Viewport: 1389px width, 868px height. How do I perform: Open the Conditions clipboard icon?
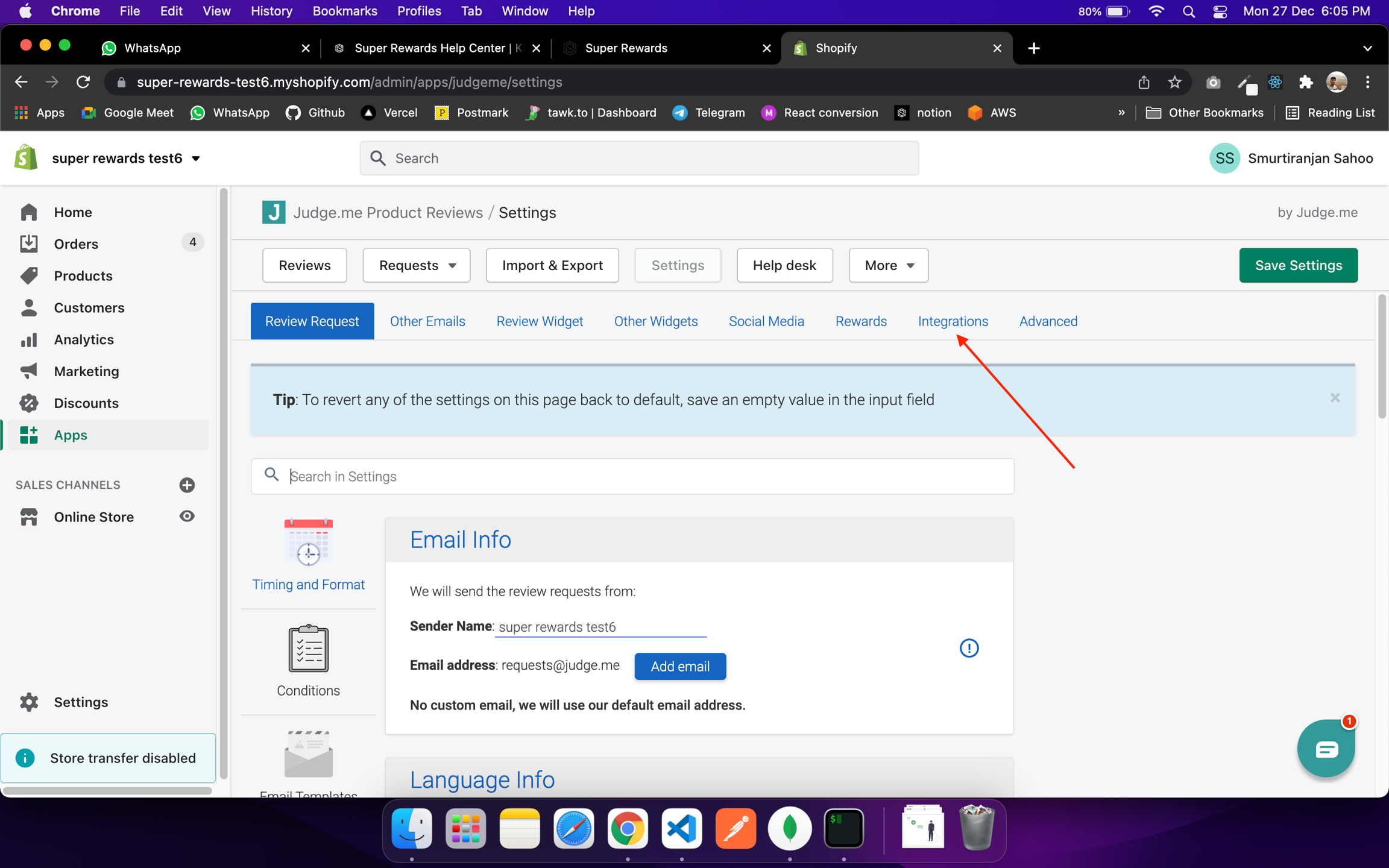[x=308, y=649]
